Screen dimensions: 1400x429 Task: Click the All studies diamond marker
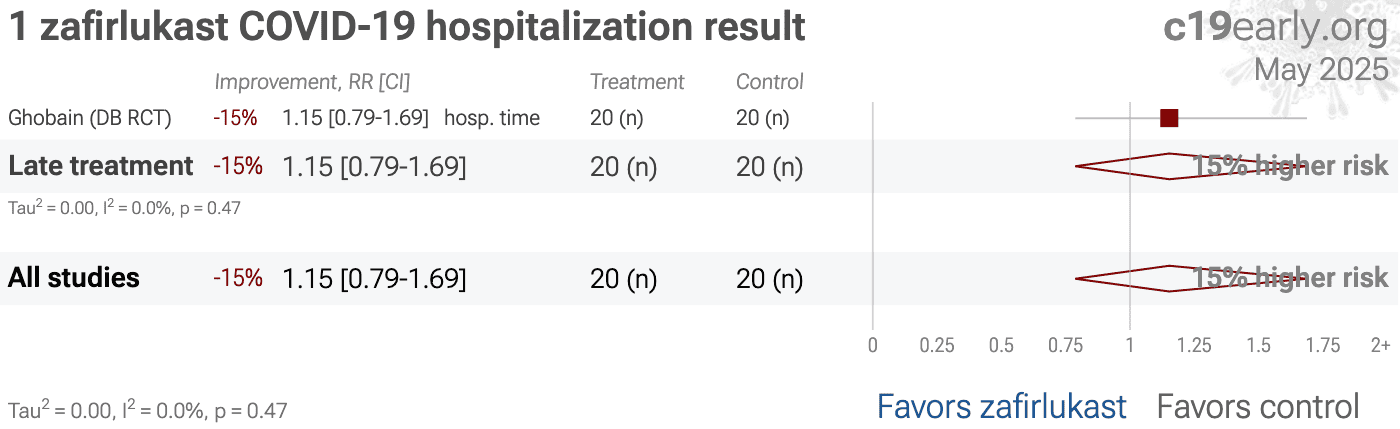[x=1190, y=278]
